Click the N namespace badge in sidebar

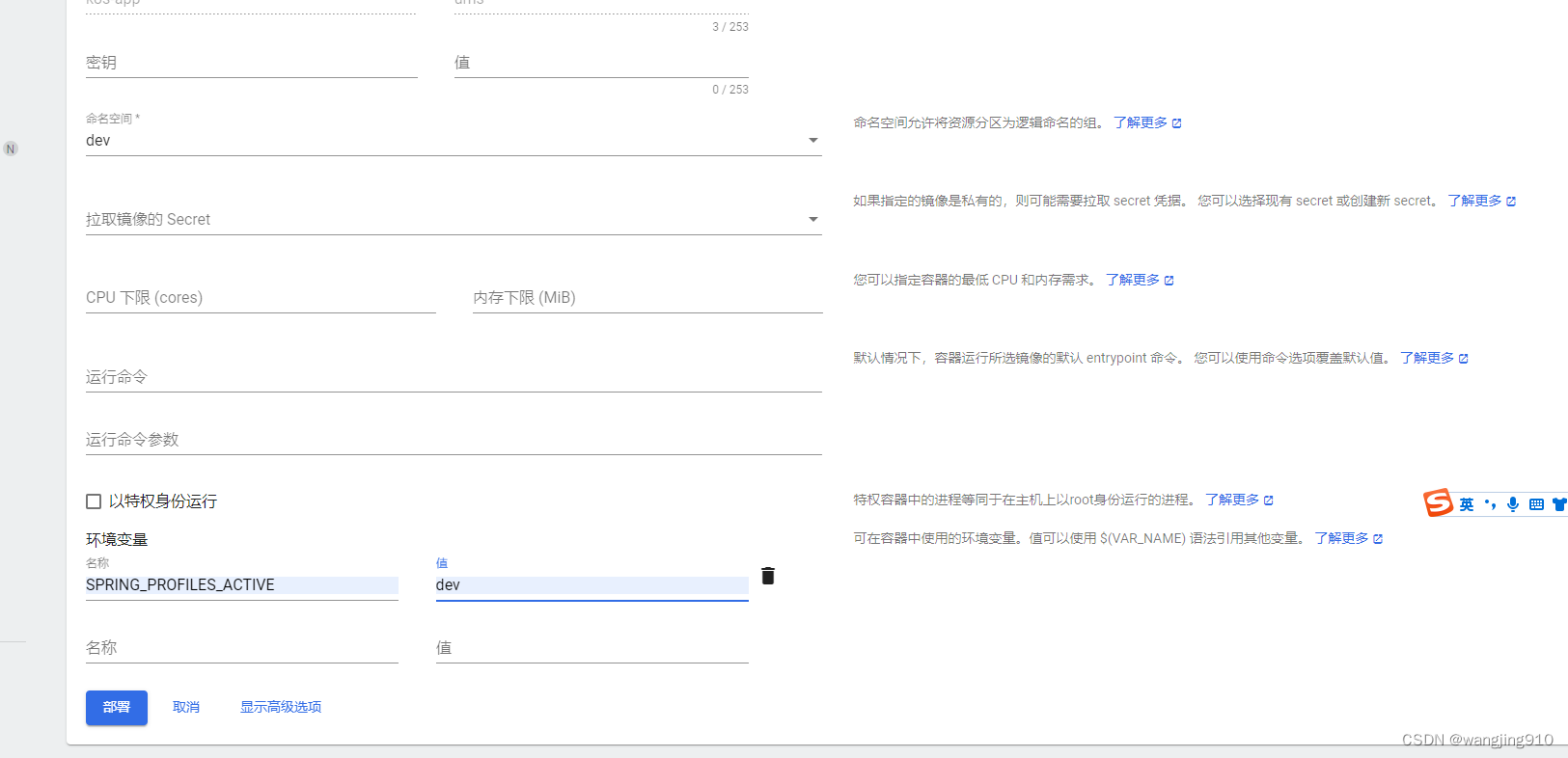pos(11,149)
